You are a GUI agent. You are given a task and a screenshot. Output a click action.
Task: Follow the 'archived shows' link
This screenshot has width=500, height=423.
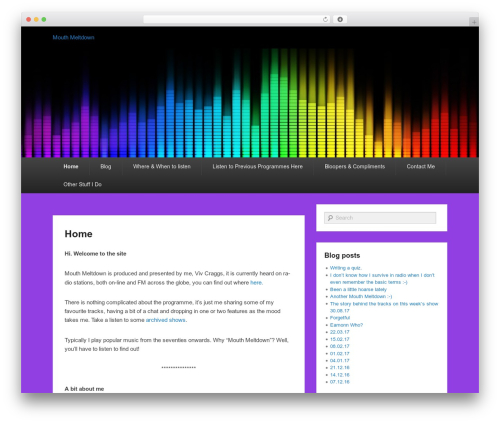tap(166, 320)
